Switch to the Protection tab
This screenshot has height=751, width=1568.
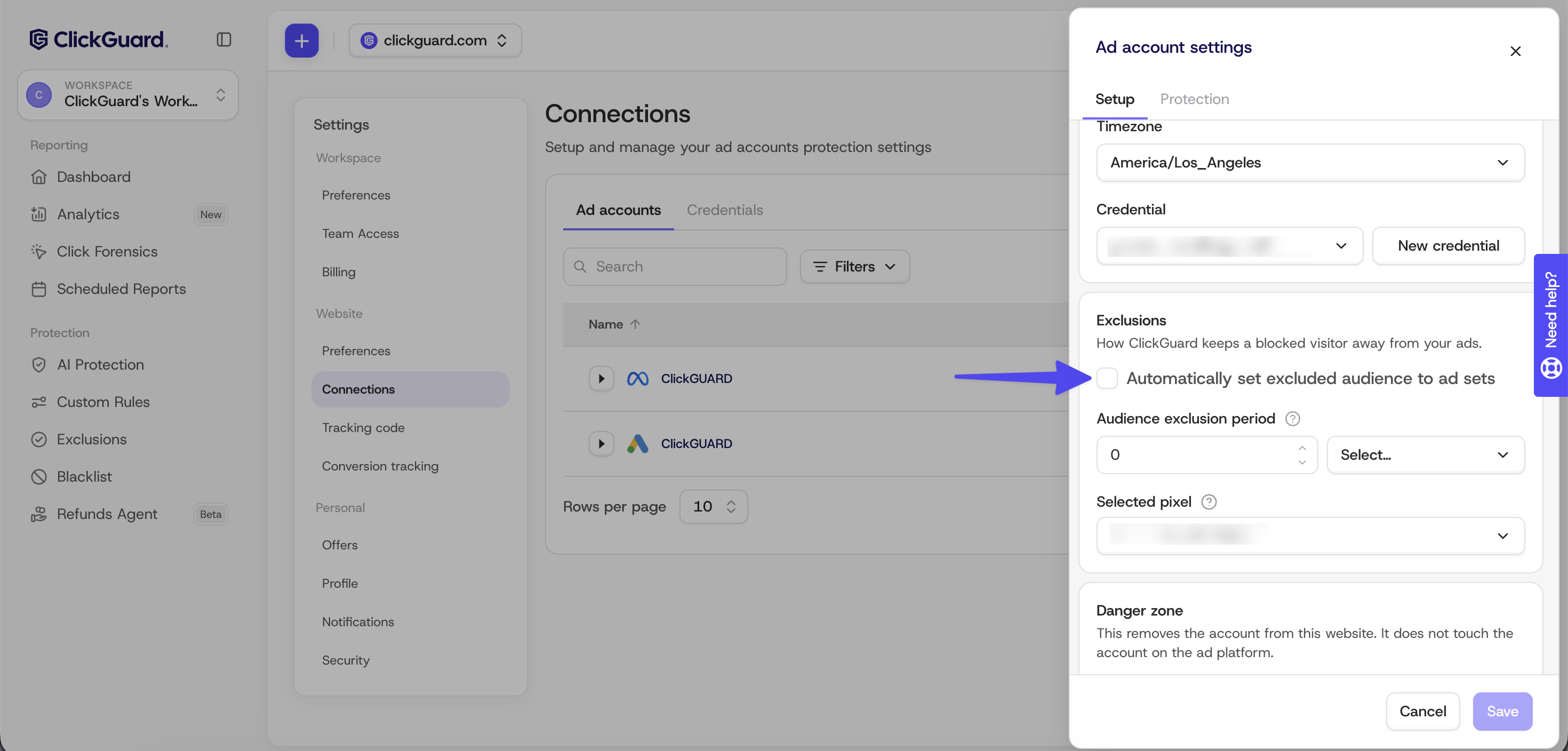click(1194, 99)
